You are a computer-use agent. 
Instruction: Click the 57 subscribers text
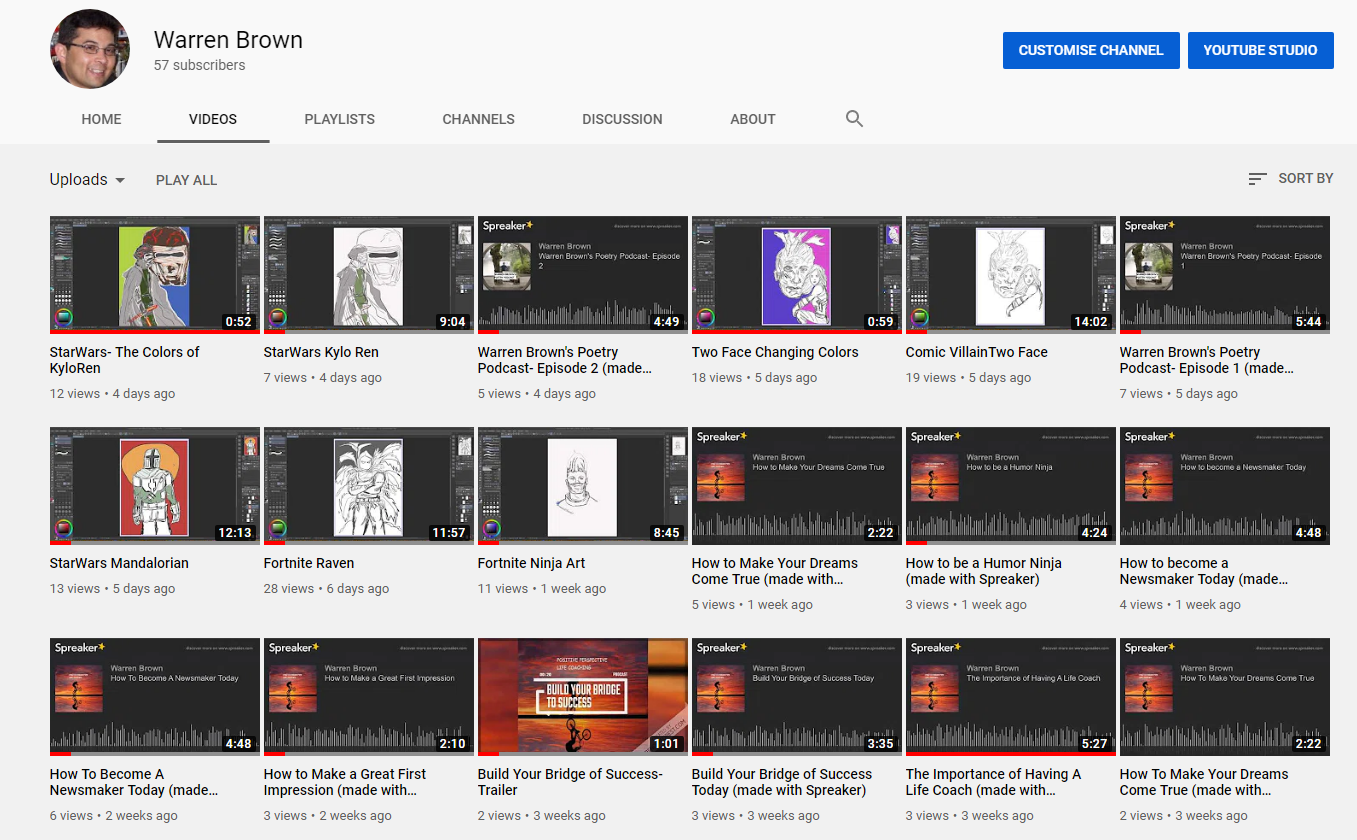(200, 65)
